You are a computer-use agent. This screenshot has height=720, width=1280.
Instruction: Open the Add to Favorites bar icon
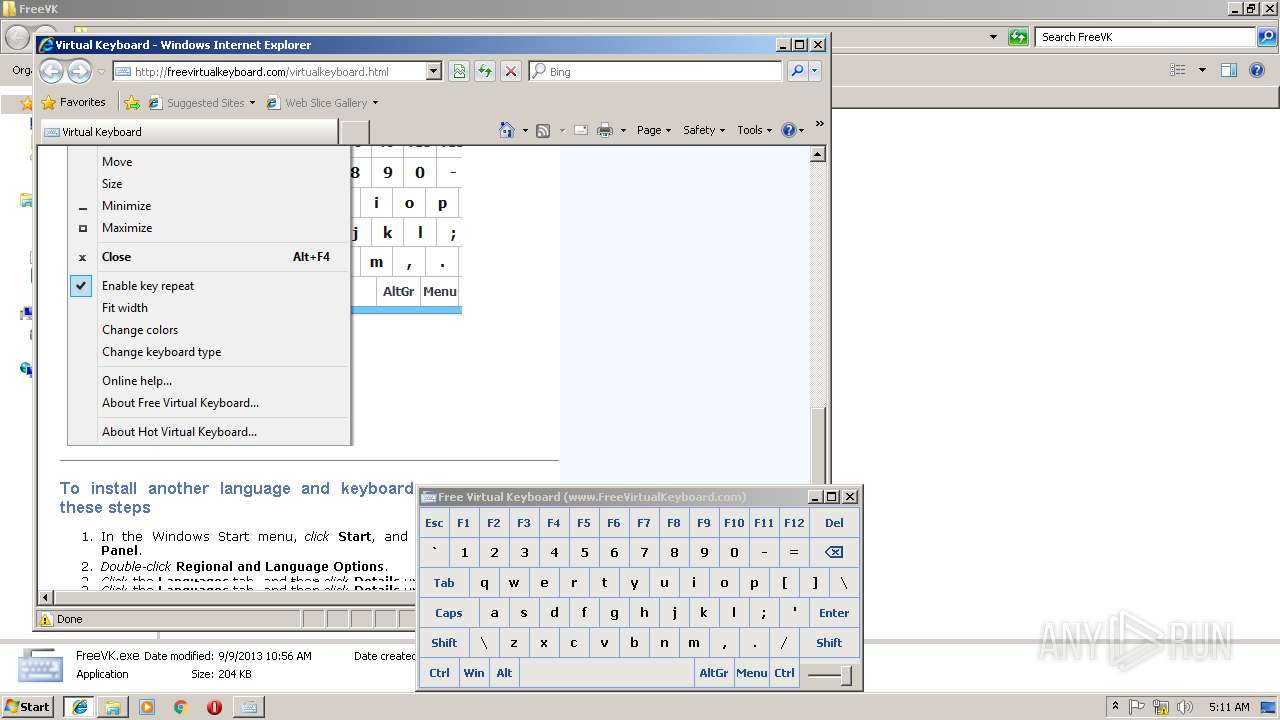click(132, 102)
